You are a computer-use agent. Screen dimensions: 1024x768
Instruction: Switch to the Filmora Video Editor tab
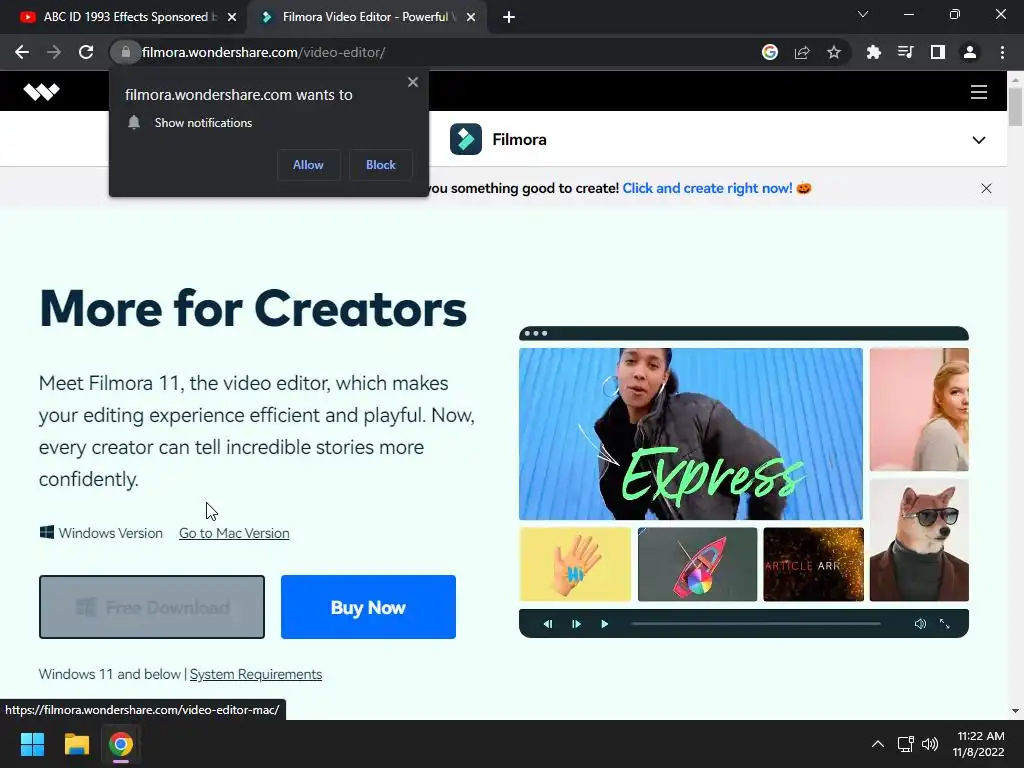click(x=366, y=17)
